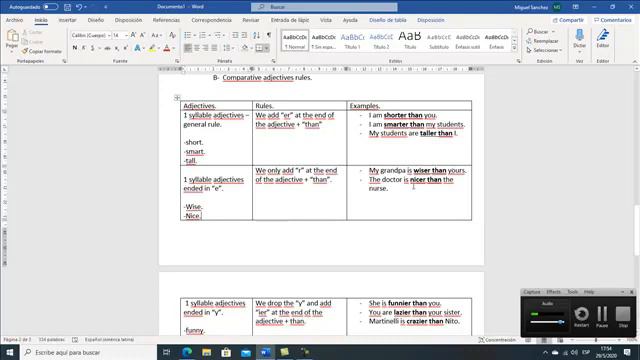Viewport: 640px width, 360px height.
Task: Increase font size with the large A icon
Action: (133, 36)
